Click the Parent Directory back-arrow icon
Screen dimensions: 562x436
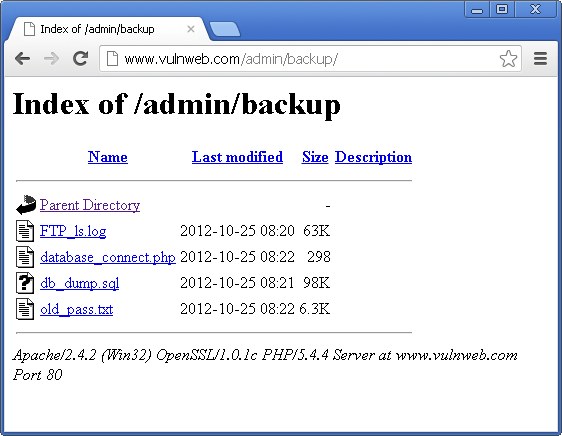point(26,205)
